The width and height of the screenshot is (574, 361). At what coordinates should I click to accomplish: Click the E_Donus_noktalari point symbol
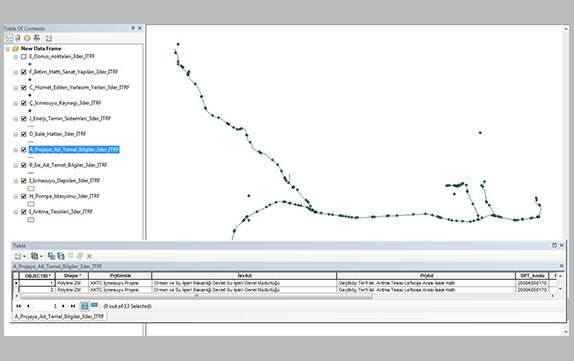pos(30,64)
